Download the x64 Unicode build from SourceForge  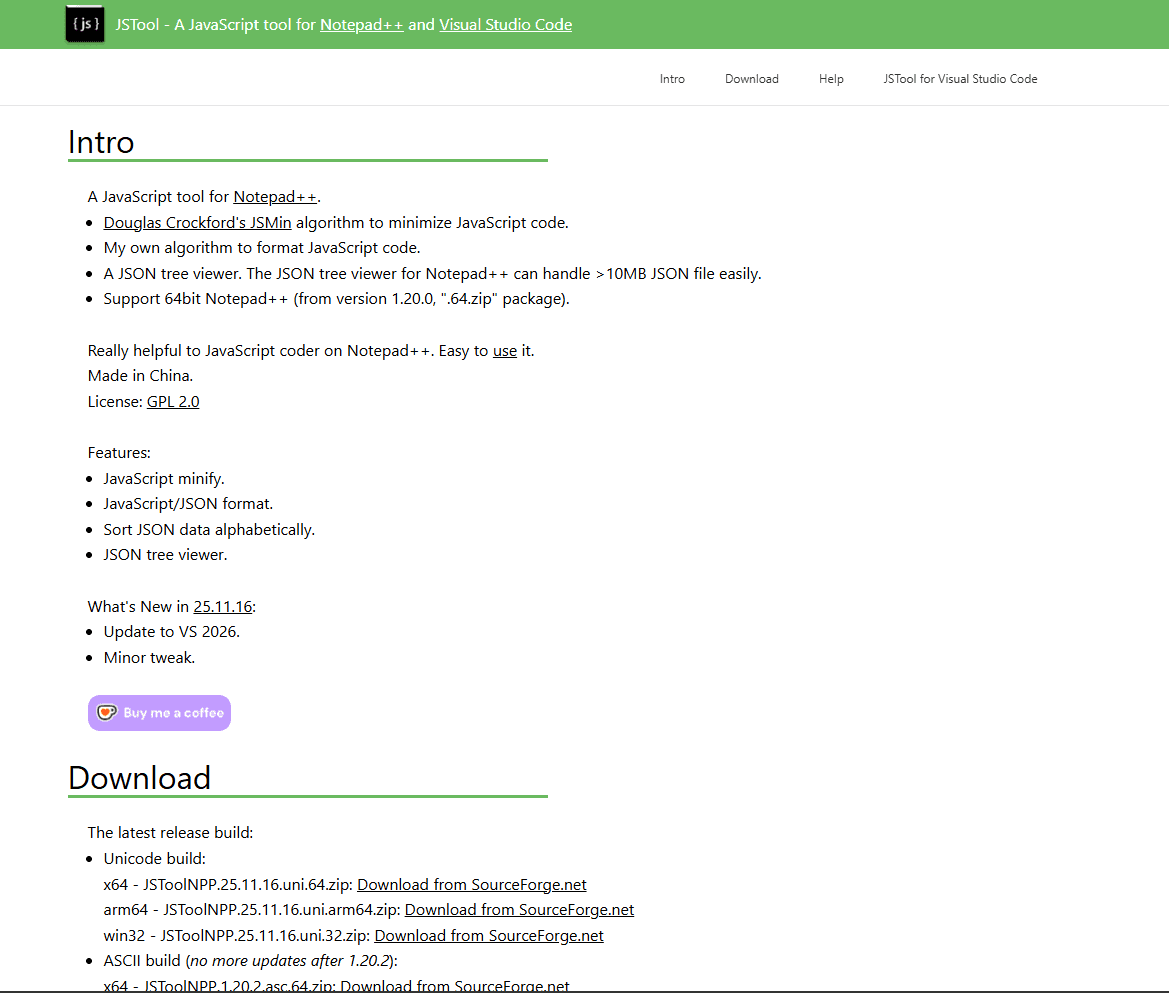pyautogui.click(x=472, y=884)
